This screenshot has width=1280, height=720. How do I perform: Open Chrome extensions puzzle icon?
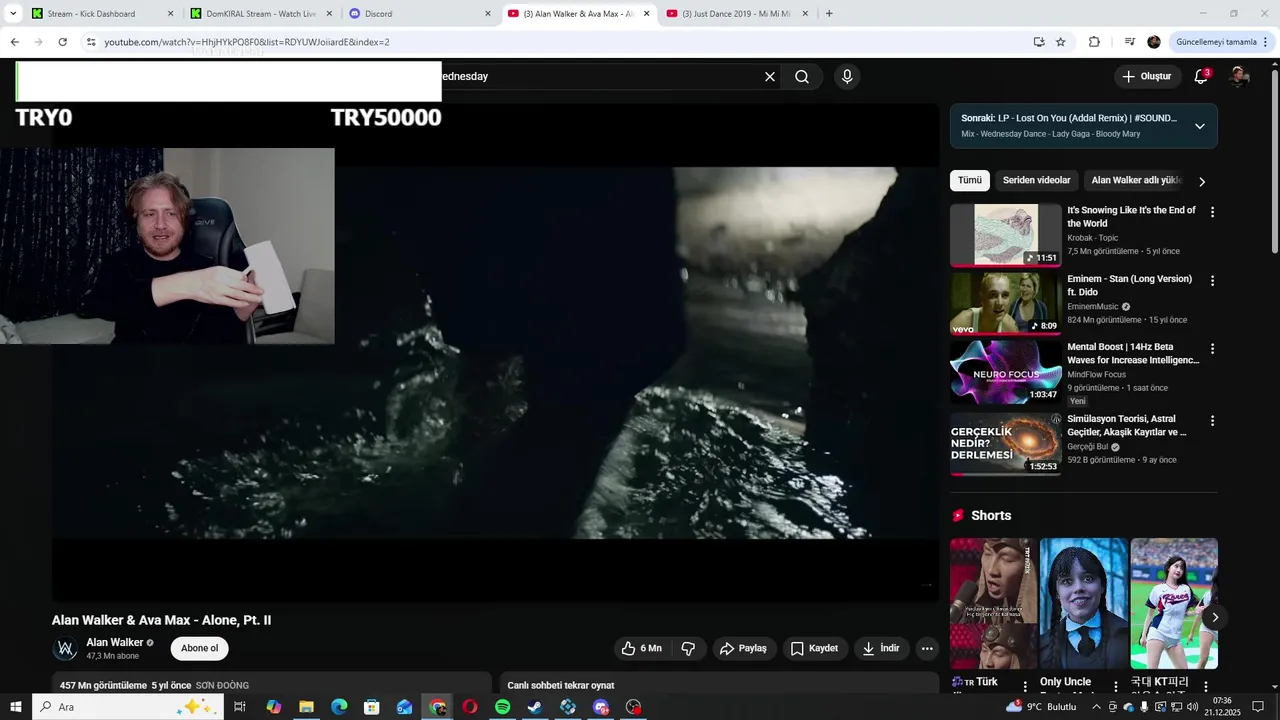(x=1094, y=42)
